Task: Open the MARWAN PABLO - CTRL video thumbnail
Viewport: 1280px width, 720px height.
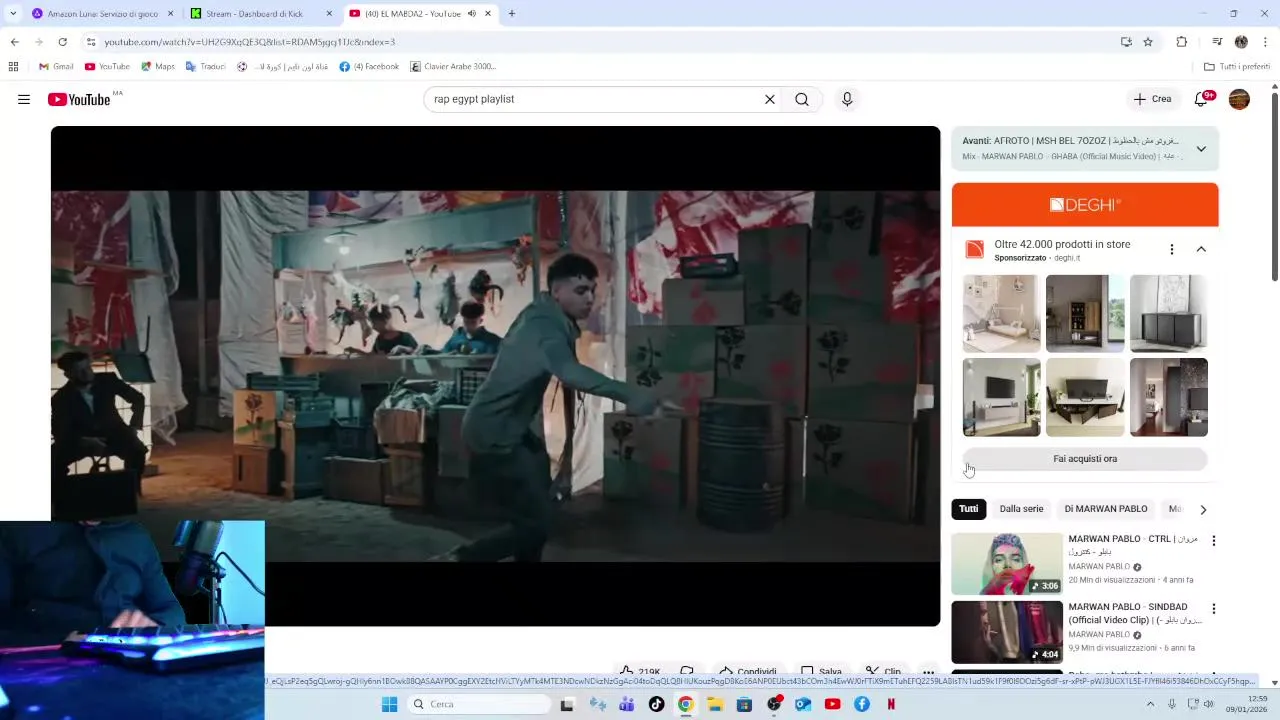Action: click(1007, 564)
